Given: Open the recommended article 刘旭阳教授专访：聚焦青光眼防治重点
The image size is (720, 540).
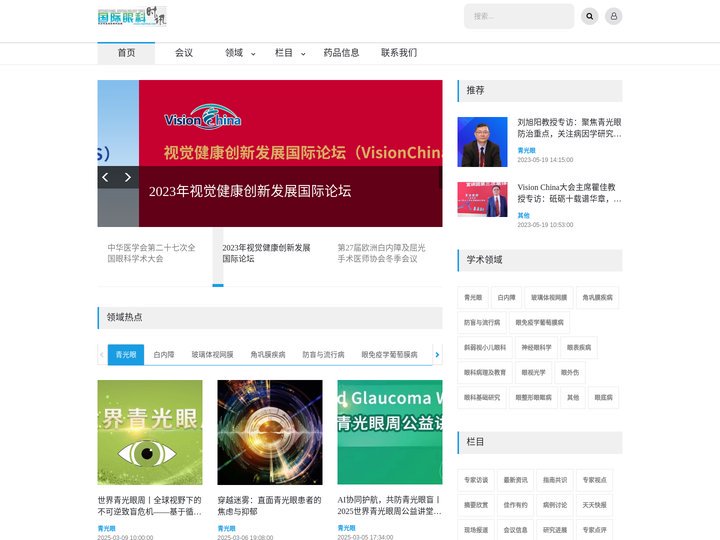Looking at the screenshot, I should [x=569, y=128].
